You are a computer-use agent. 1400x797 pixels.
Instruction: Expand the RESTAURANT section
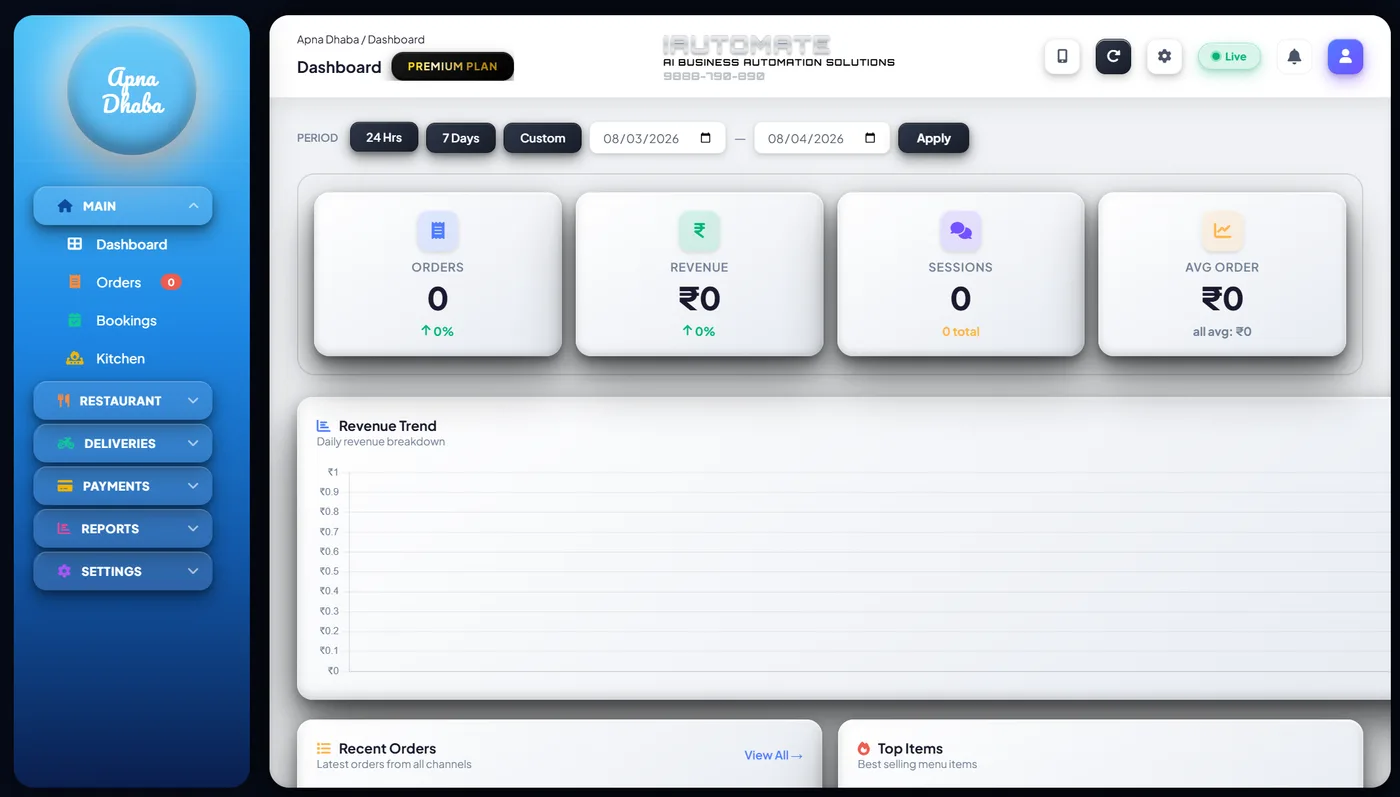click(x=123, y=401)
